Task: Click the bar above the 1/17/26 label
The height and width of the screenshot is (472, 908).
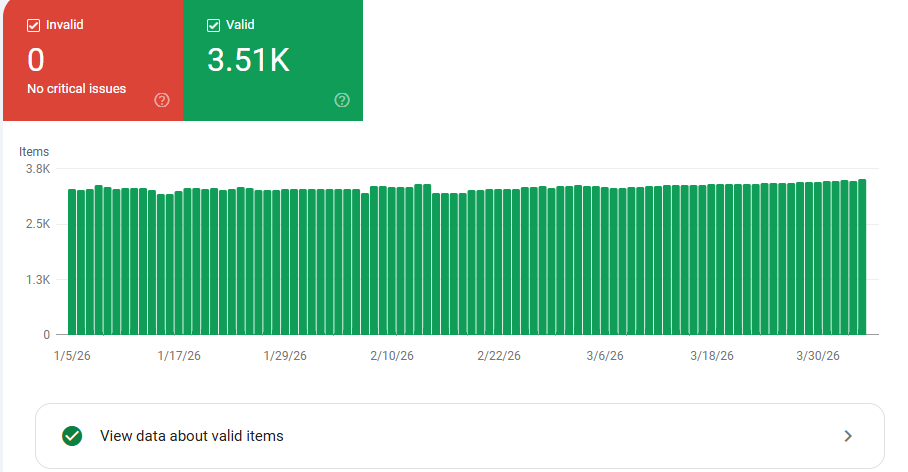Action: click(x=179, y=260)
